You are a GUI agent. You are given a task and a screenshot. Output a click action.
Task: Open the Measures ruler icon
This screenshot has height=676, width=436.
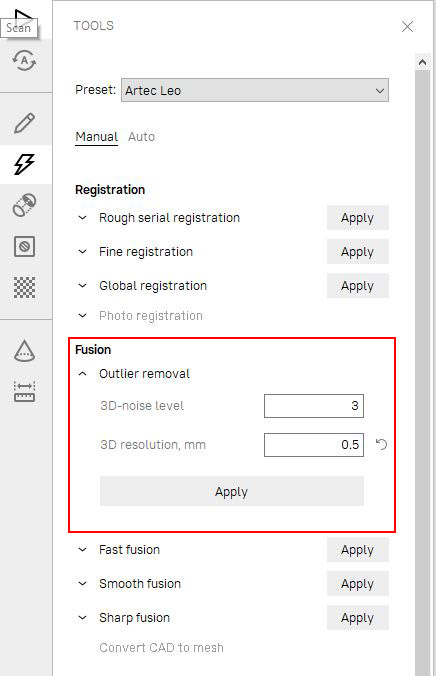pyautogui.click(x=24, y=391)
